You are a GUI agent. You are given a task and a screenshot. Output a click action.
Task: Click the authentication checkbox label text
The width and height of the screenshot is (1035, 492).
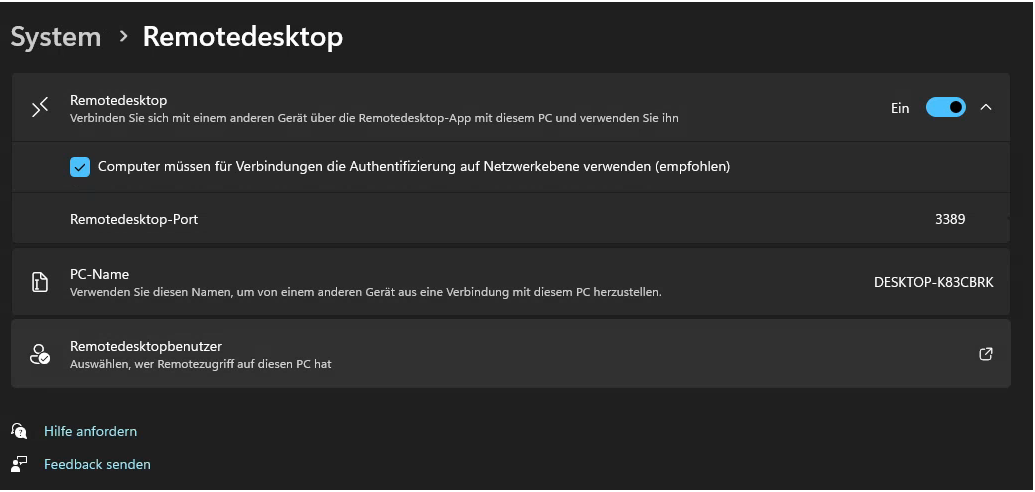pos(414,167)
